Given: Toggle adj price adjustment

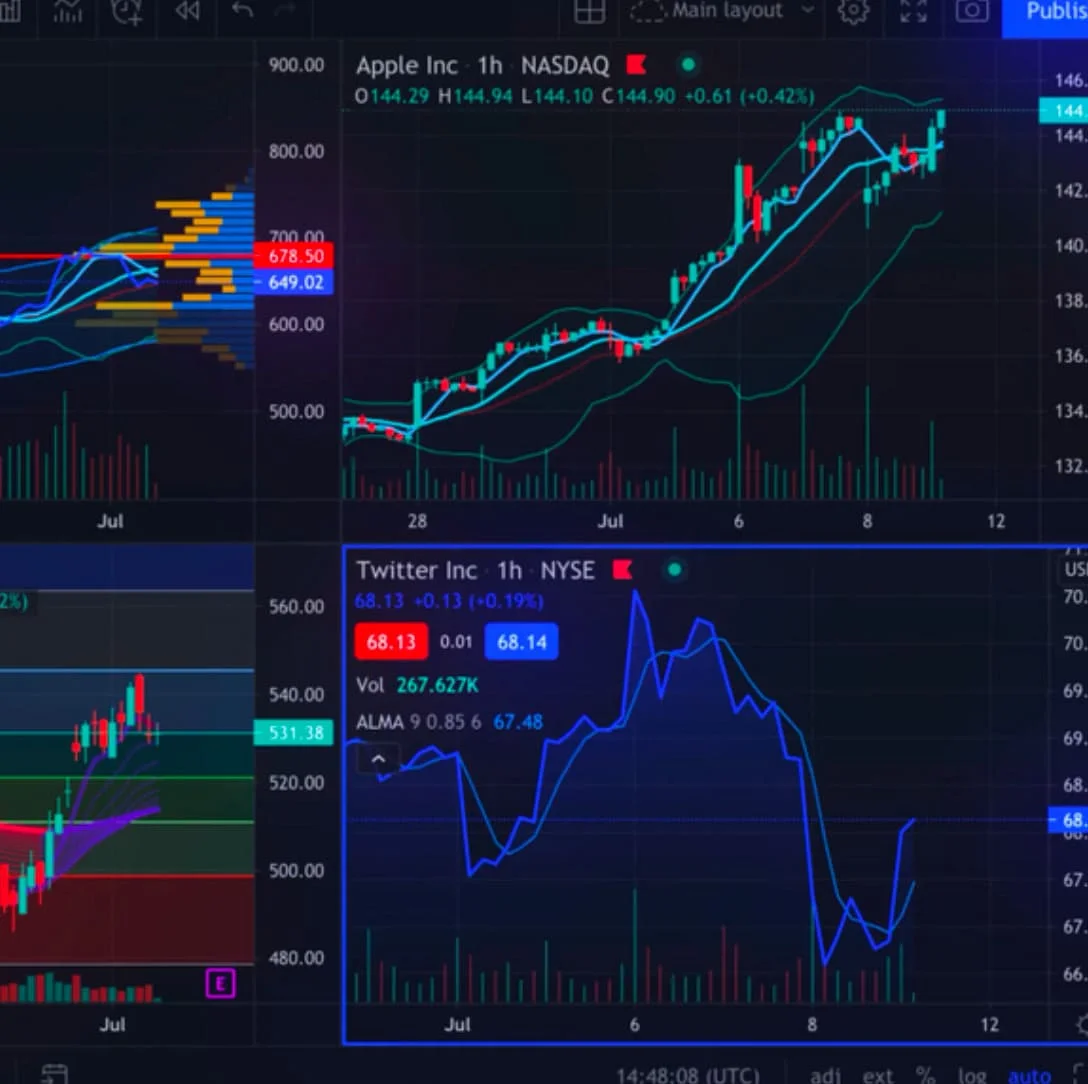Looking at the screenshot, I should coord(825,1075).
